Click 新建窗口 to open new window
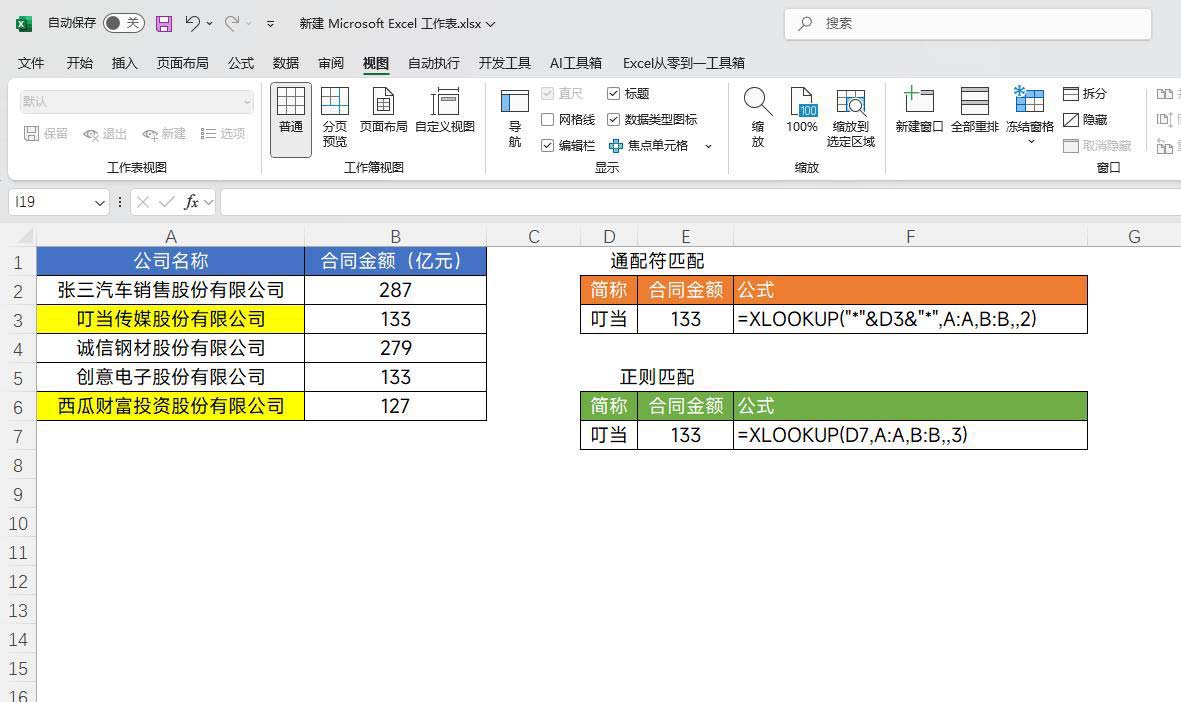Image resolution: width=1181 pixels, height=702 pixels. click(918, 112)
